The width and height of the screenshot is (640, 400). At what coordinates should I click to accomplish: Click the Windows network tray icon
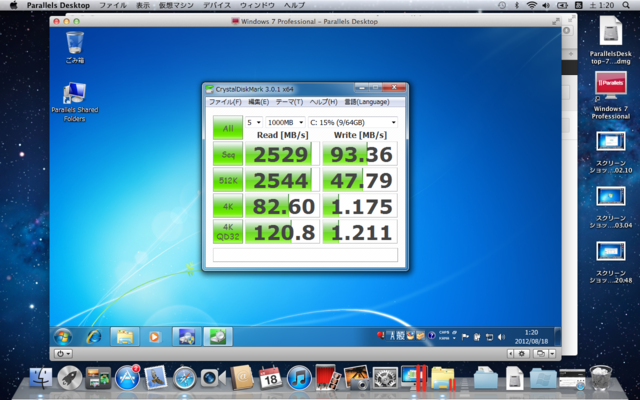coord(489,337)
